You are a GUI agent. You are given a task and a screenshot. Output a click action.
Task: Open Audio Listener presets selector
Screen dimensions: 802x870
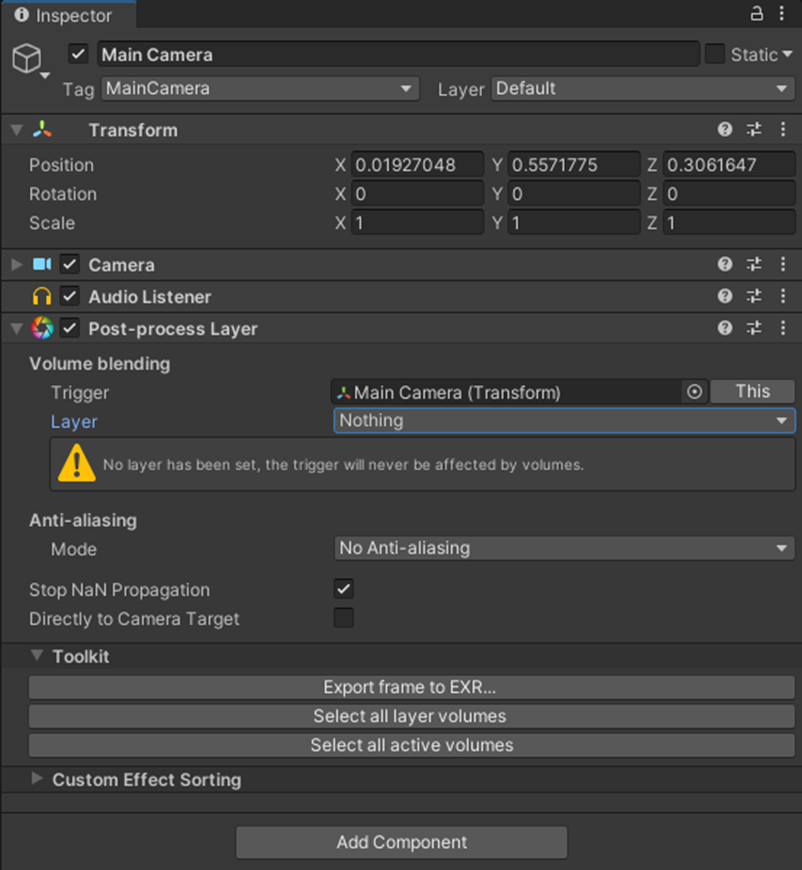[754, 296]
